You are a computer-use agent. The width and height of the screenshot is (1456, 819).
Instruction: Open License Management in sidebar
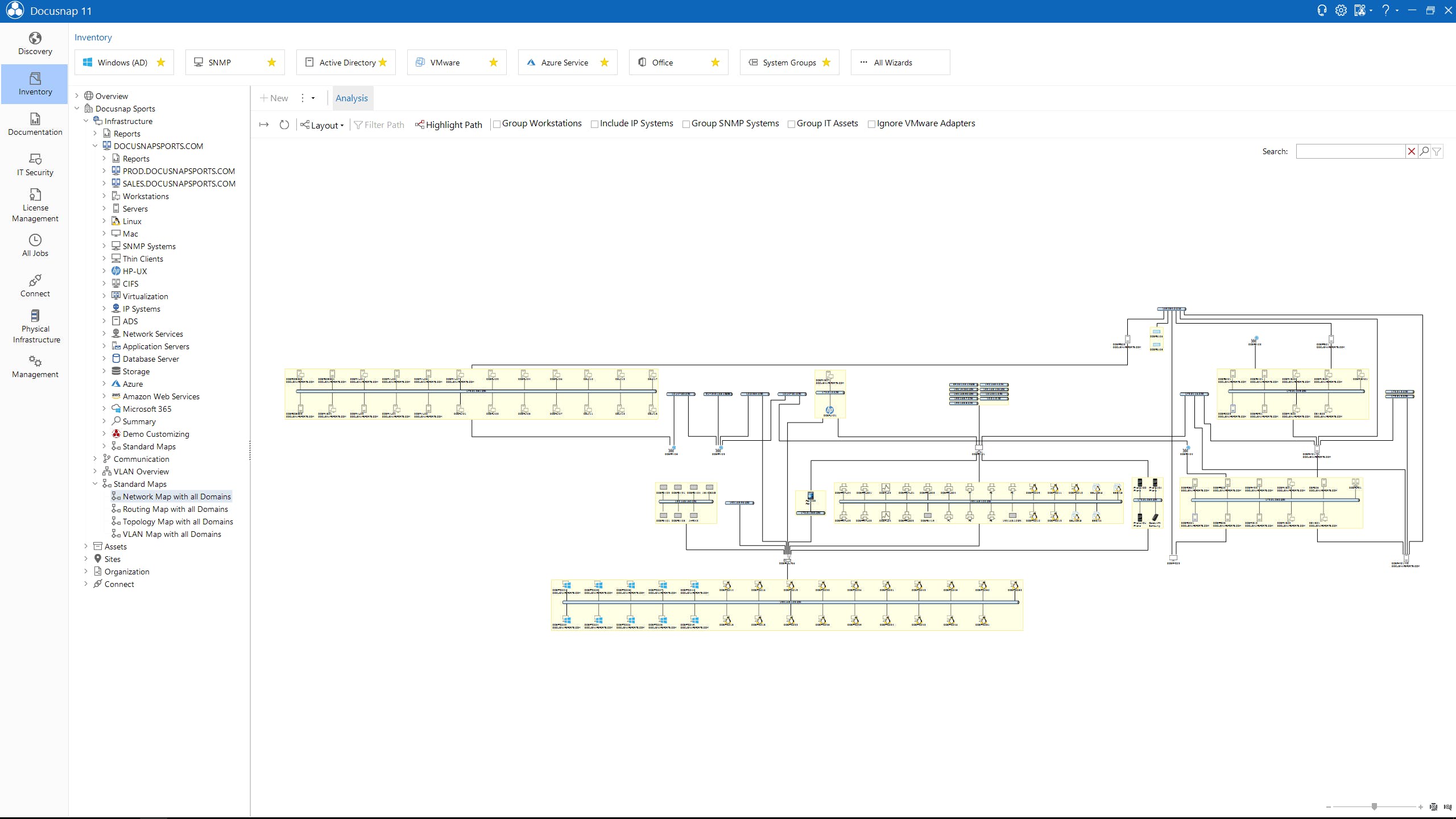tap(35, 205)
